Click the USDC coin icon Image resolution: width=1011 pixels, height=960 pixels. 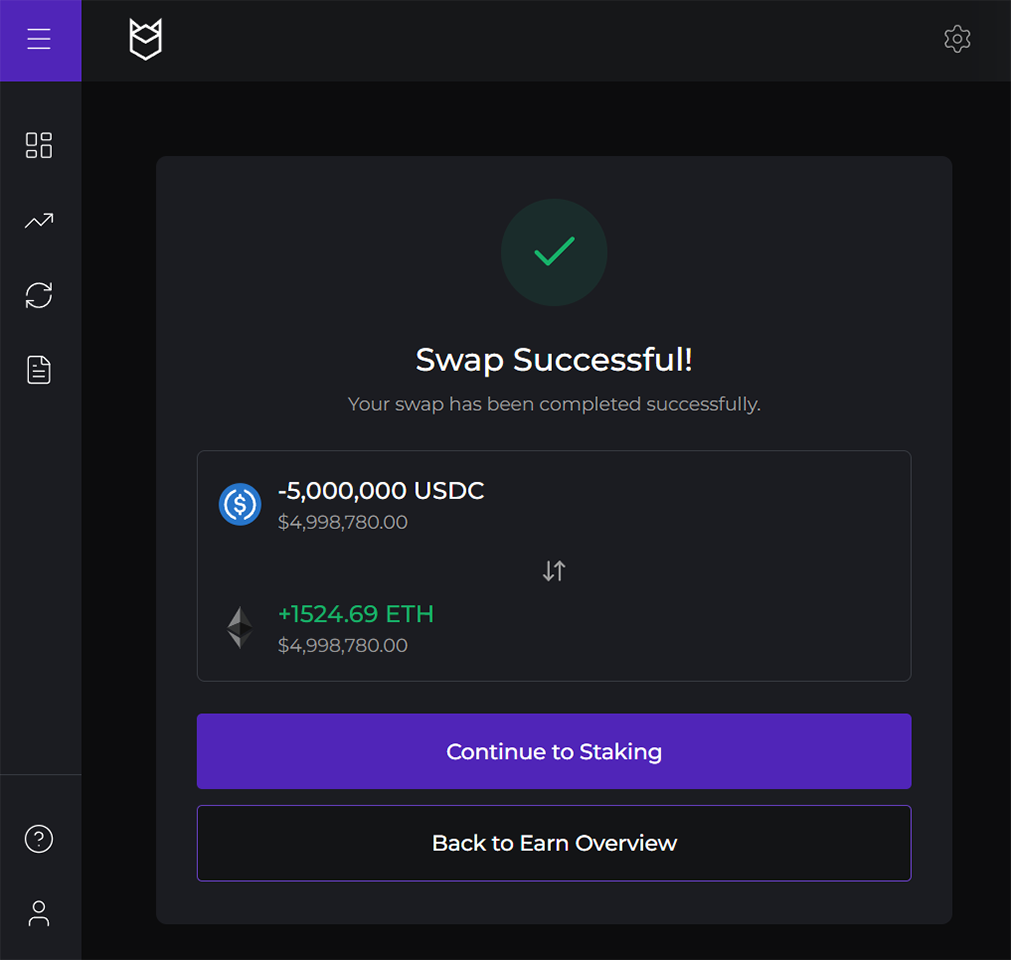[x=240, y=504]
